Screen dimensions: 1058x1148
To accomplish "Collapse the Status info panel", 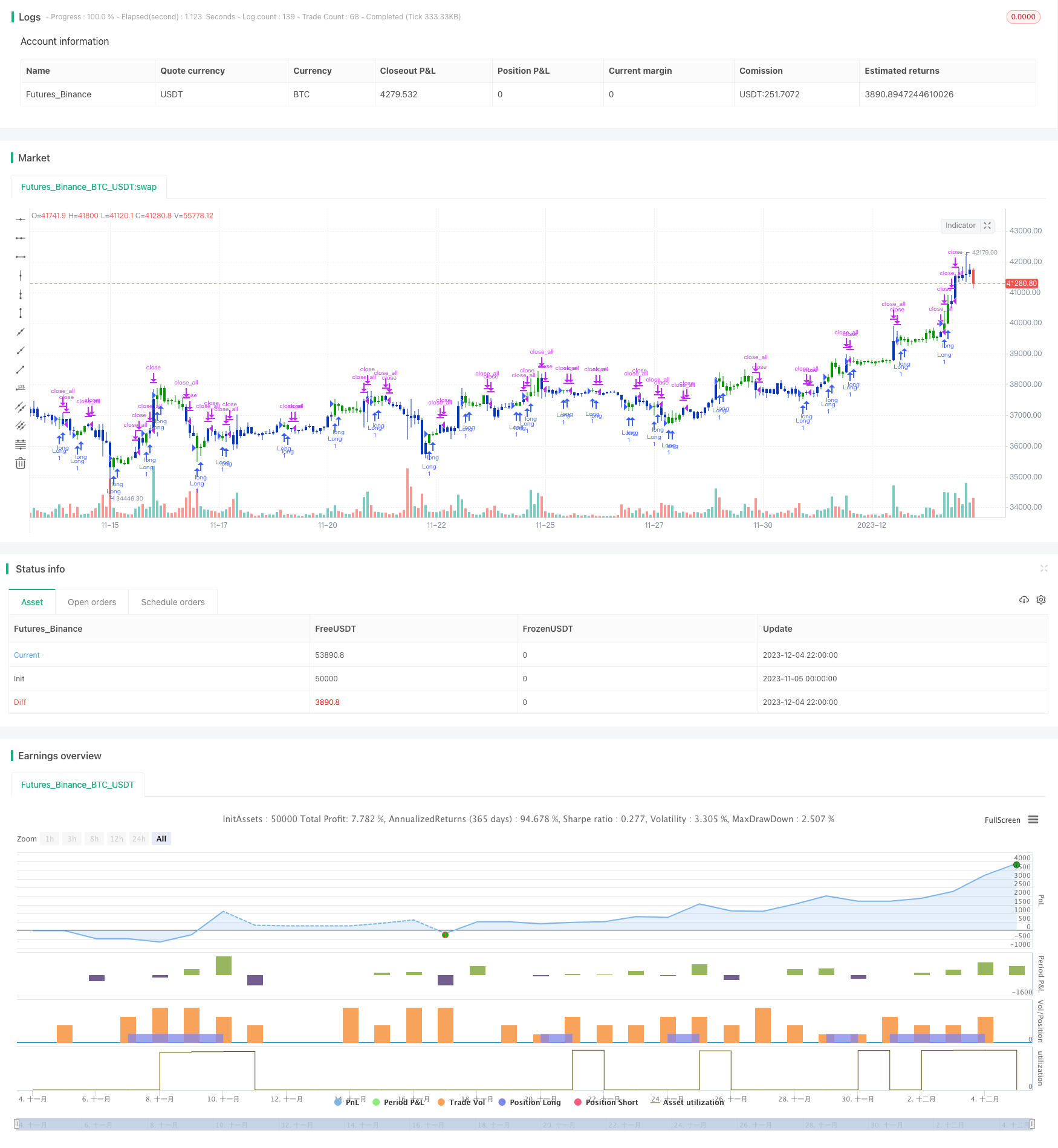I will click(x=1043, y=568).
